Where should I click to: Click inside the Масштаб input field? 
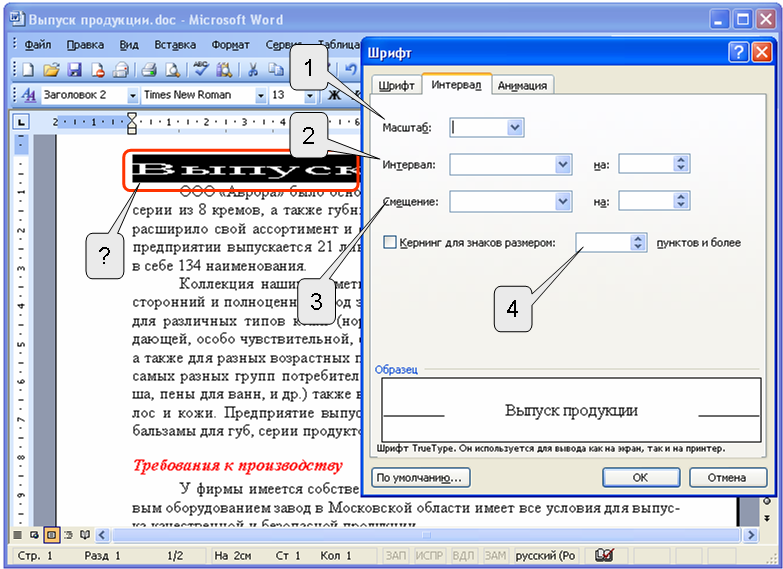(477, 127)
